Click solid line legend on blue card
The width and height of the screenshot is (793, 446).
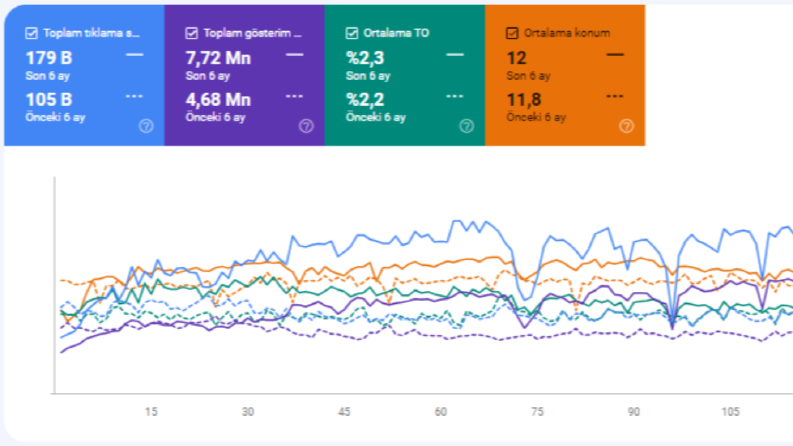(135, 54)
